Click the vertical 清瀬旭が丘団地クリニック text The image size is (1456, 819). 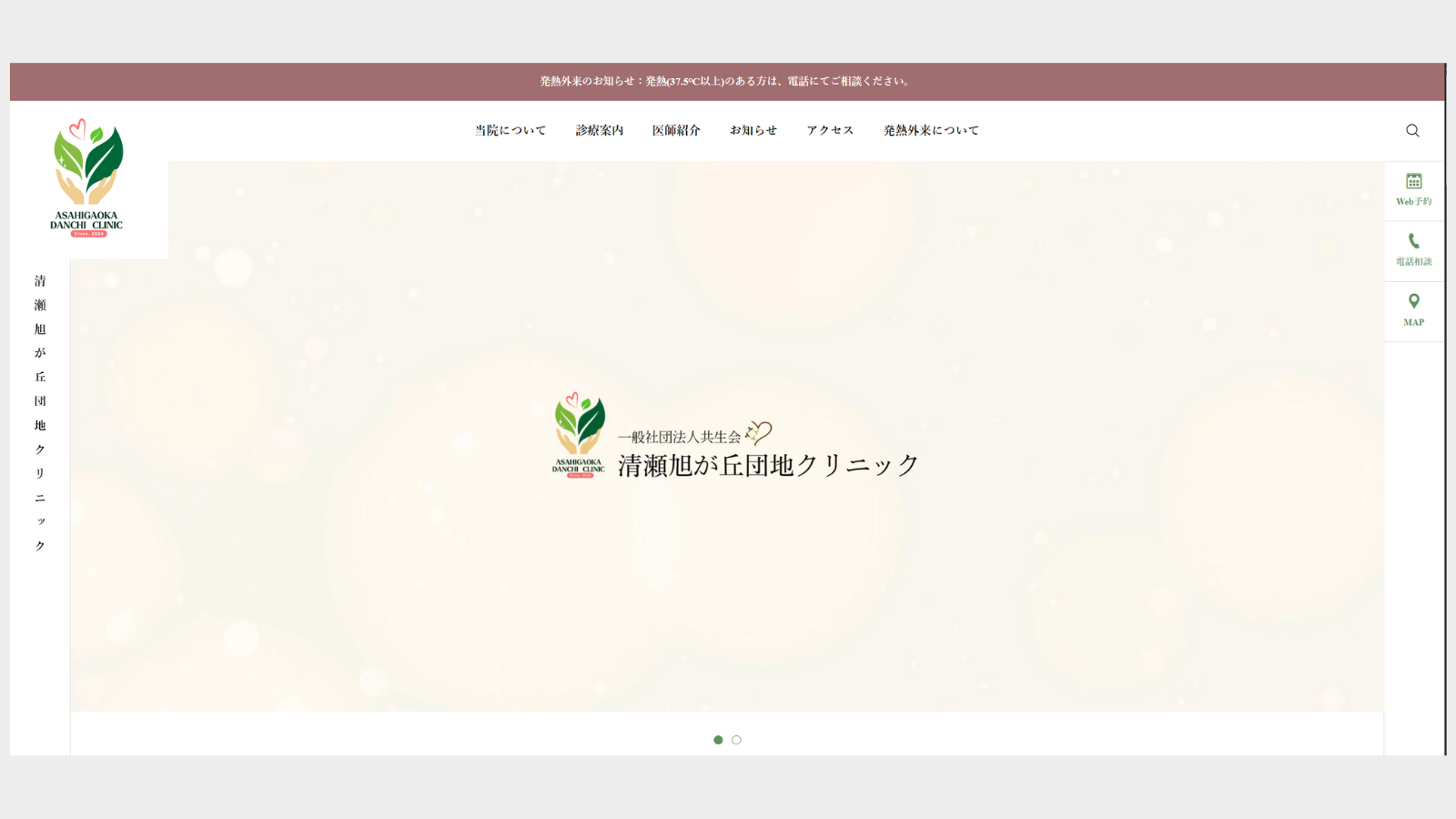(39, 412)
